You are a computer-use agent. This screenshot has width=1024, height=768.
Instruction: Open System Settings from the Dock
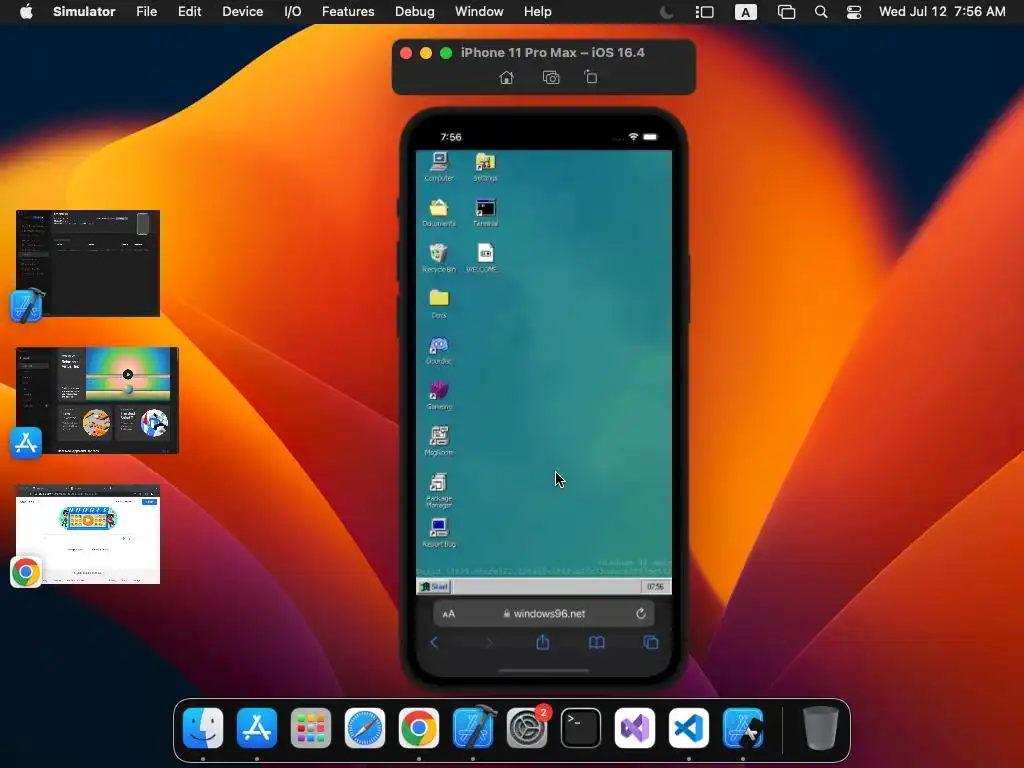click(x=527, y=728)
